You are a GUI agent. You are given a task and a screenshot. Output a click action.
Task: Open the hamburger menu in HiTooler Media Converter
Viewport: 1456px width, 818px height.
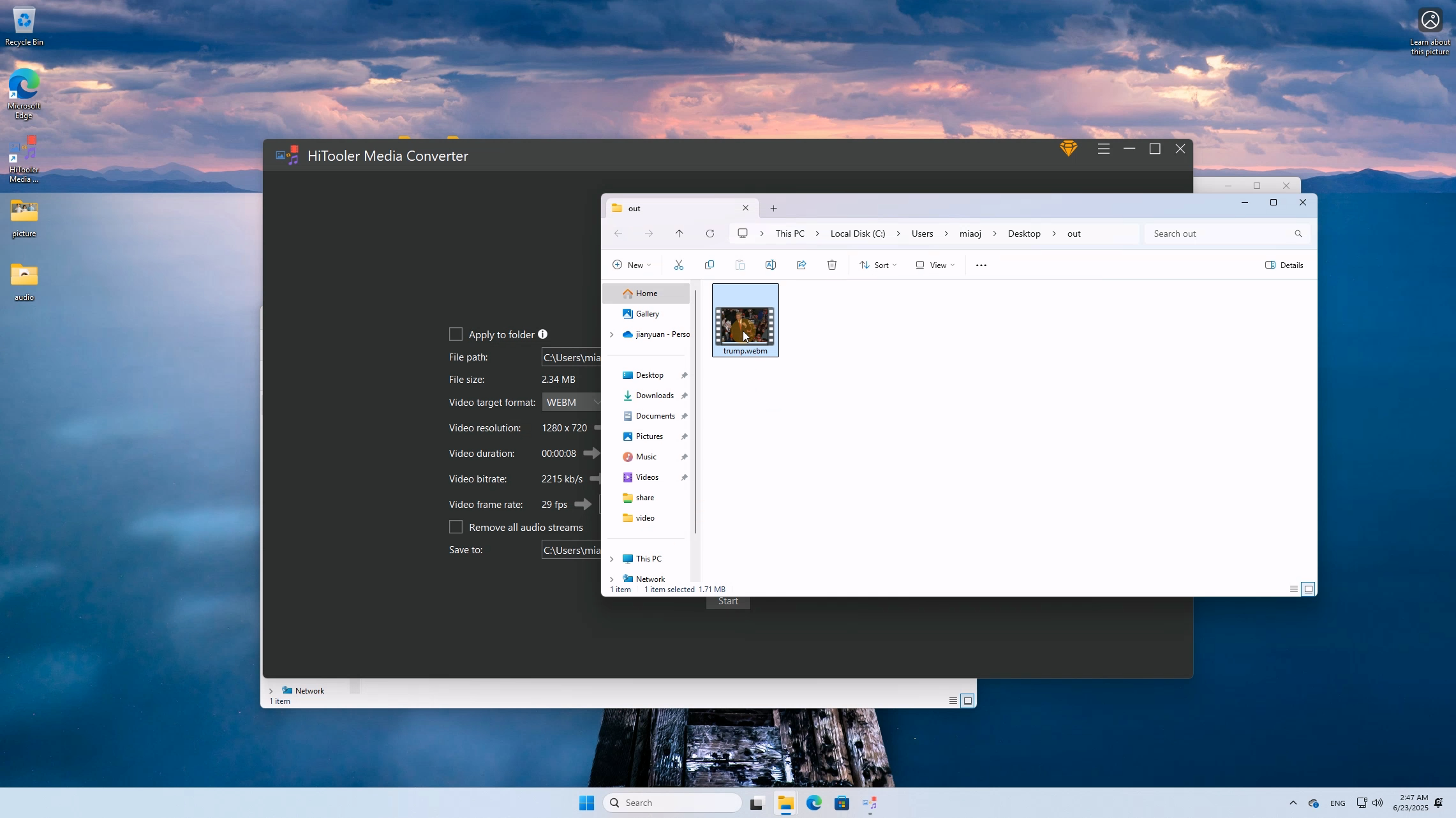coord(1103,149)
